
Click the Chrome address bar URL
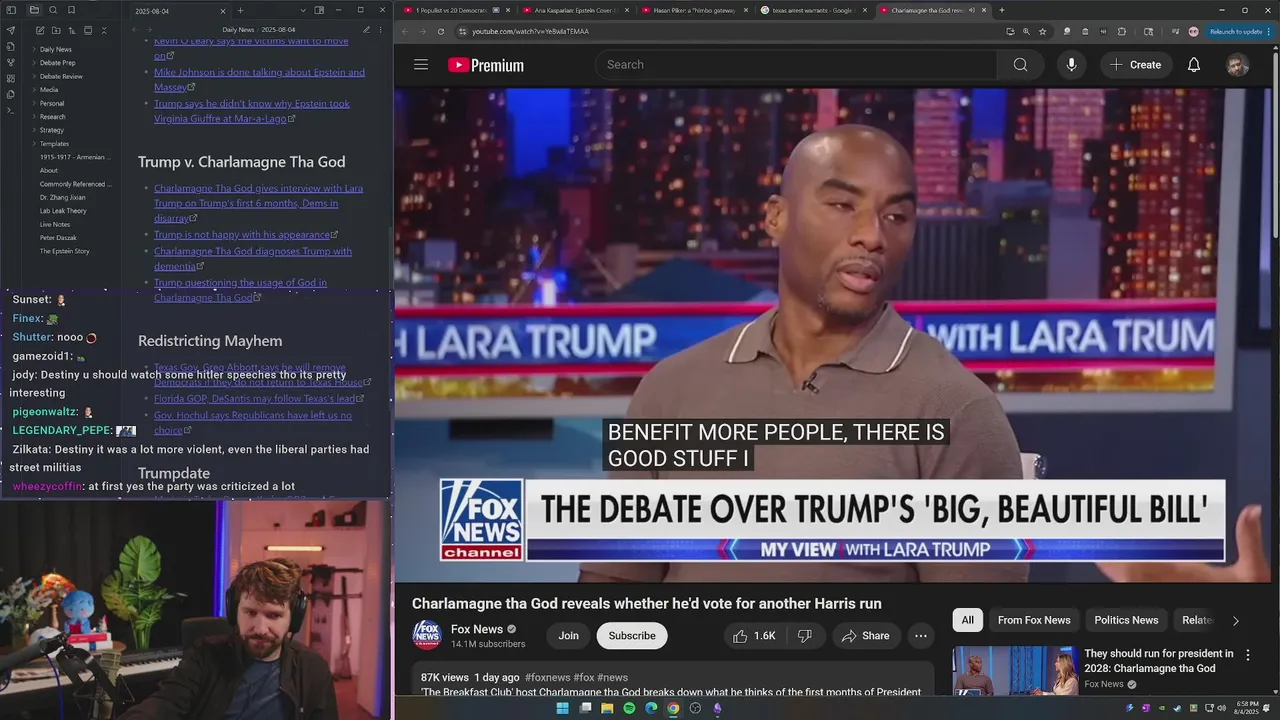point(530,31)
